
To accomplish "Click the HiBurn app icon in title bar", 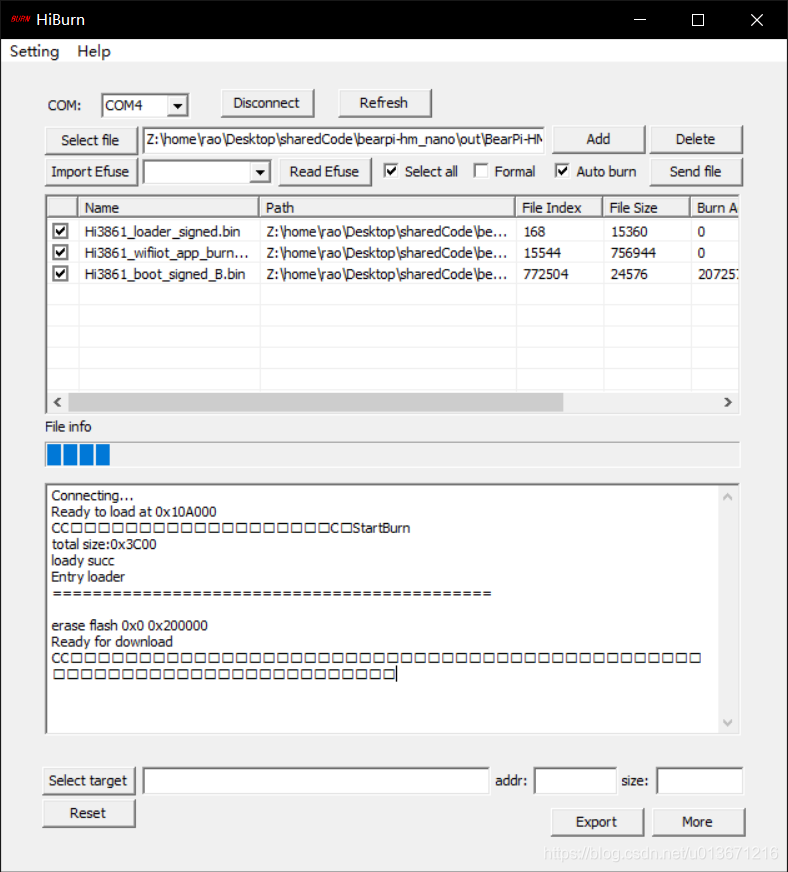I will [19, 20].
